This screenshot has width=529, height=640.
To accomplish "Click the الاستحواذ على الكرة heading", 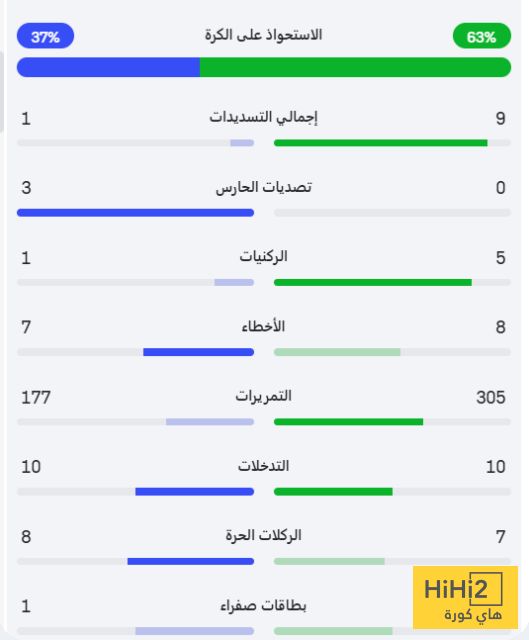I will click(x=263, y=35).
